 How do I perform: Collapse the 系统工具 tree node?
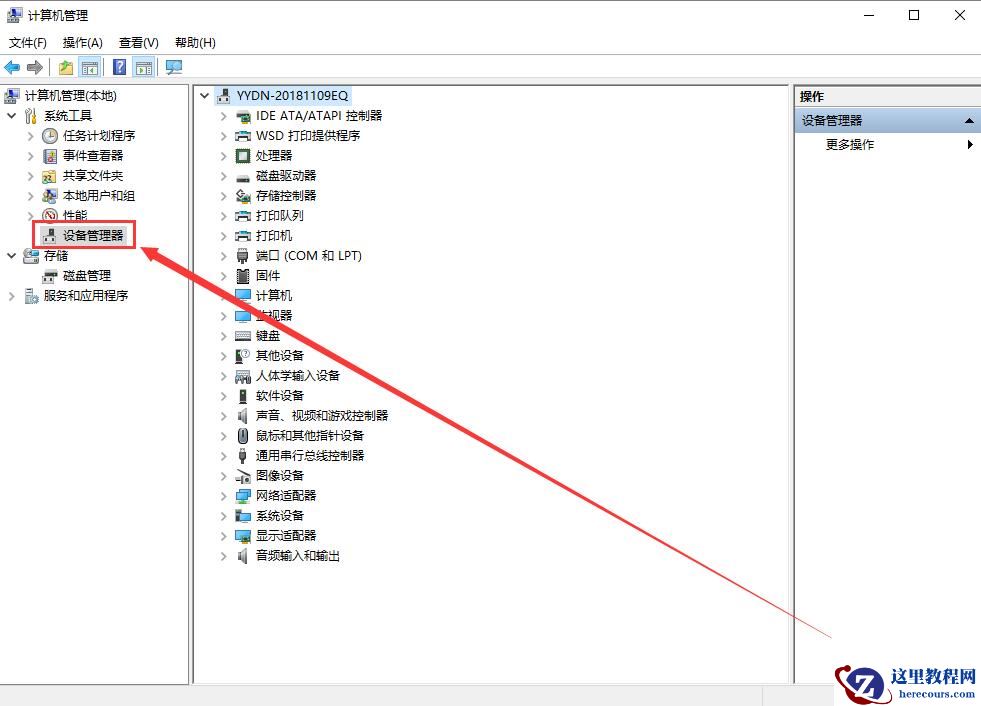pyautogui.click(x=11, y=116)
